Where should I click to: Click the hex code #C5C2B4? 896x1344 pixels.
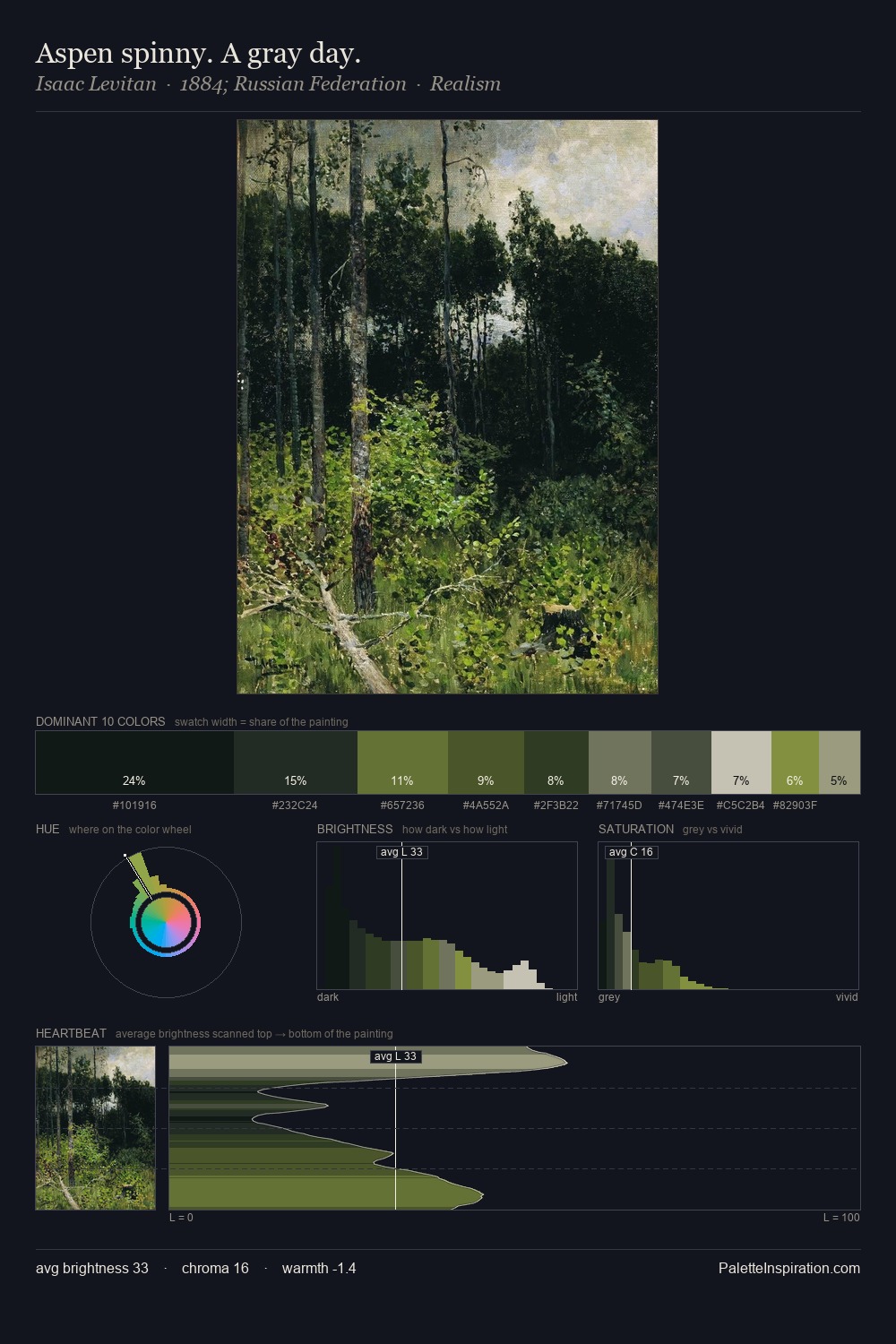pyautogui.click(x=741, y=806)
